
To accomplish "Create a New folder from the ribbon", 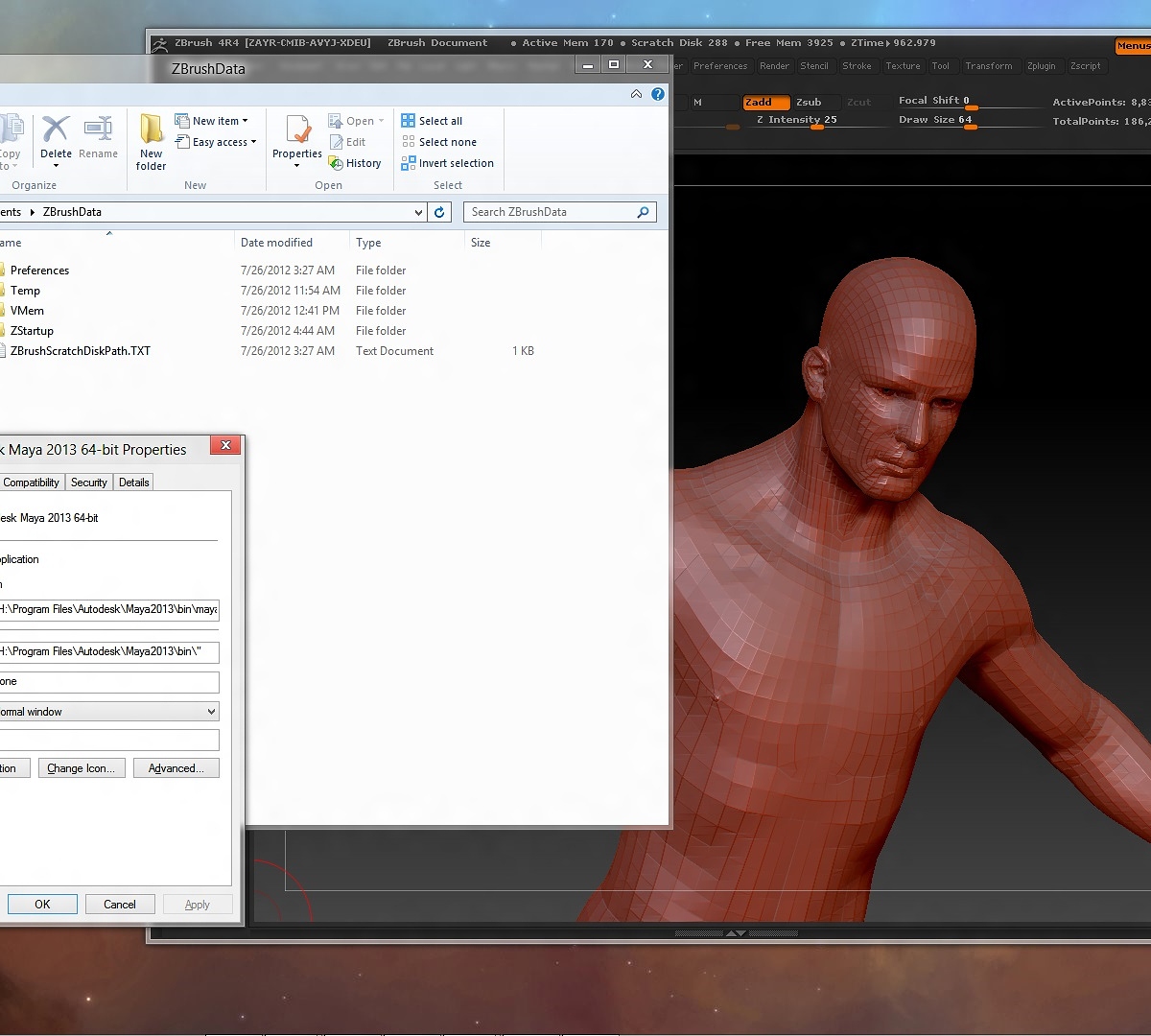I will coord(152,142).
